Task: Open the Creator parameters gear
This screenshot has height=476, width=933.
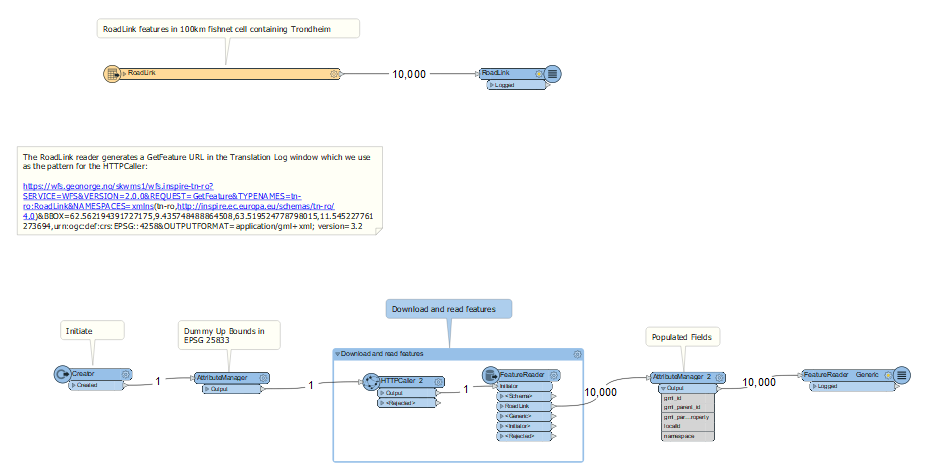Action: coord(126,374)
